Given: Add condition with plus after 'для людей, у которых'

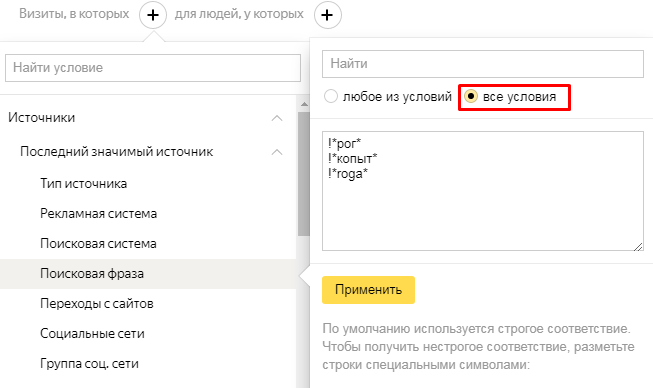Looking at the screenshot, I should coord(328,15).
